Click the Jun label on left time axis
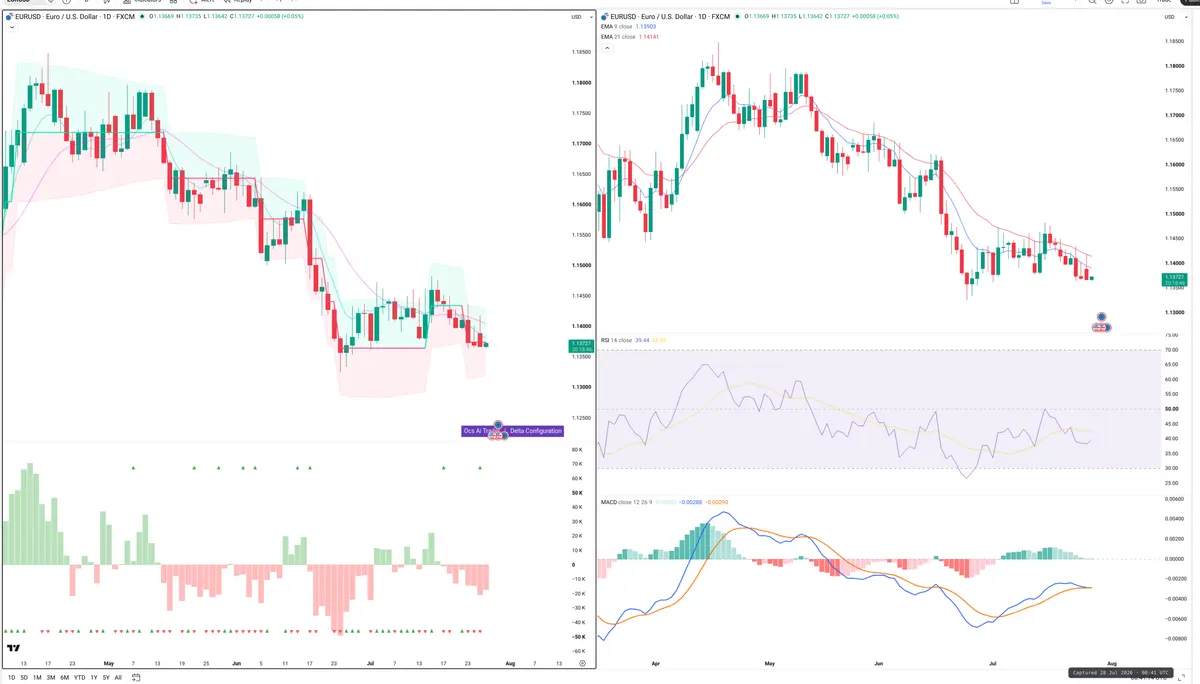 (236, 663)
